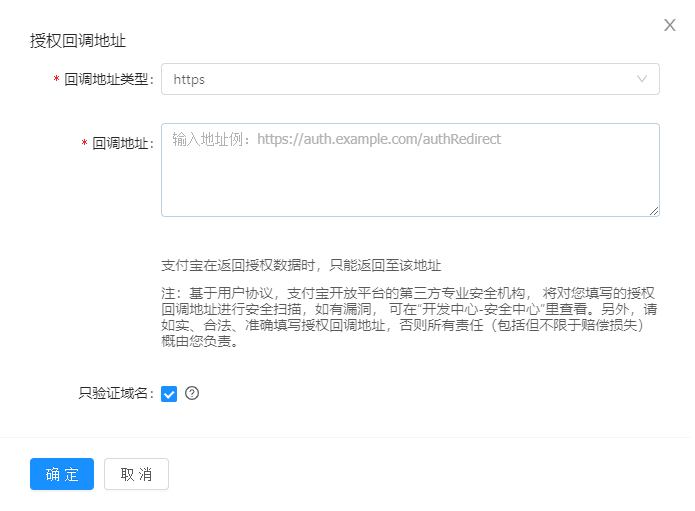Focus the 回调地址 text area
The image size is (695, 511).
coord(410,170)
